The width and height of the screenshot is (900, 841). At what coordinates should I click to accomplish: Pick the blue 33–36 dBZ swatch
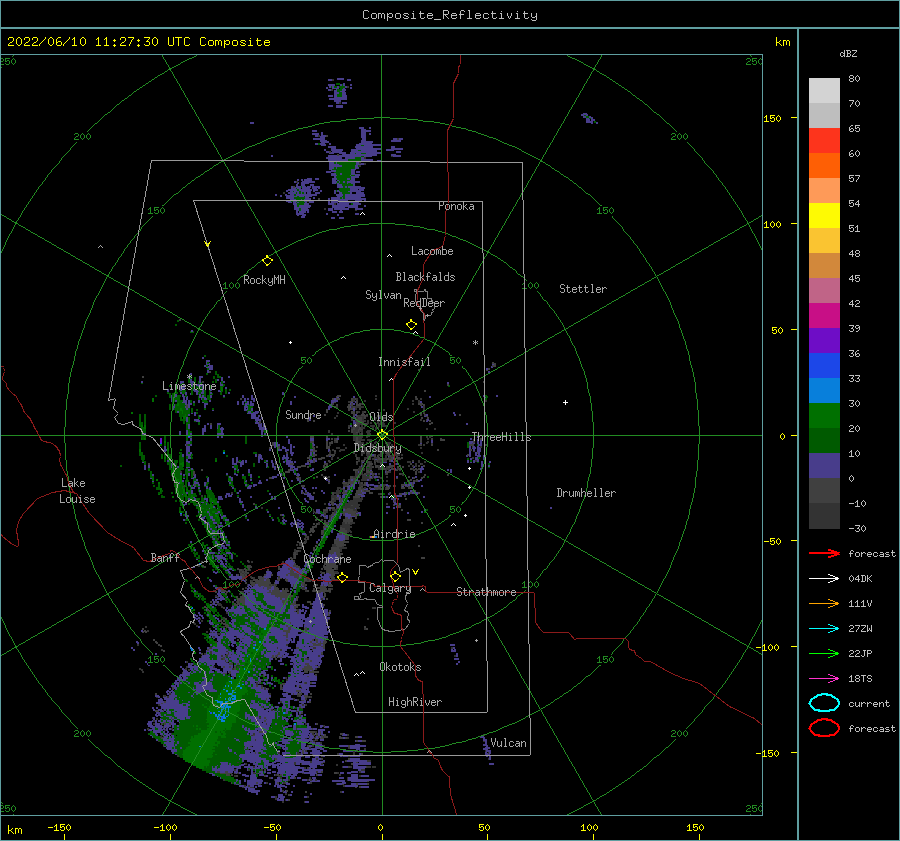[x=824, y=366]
